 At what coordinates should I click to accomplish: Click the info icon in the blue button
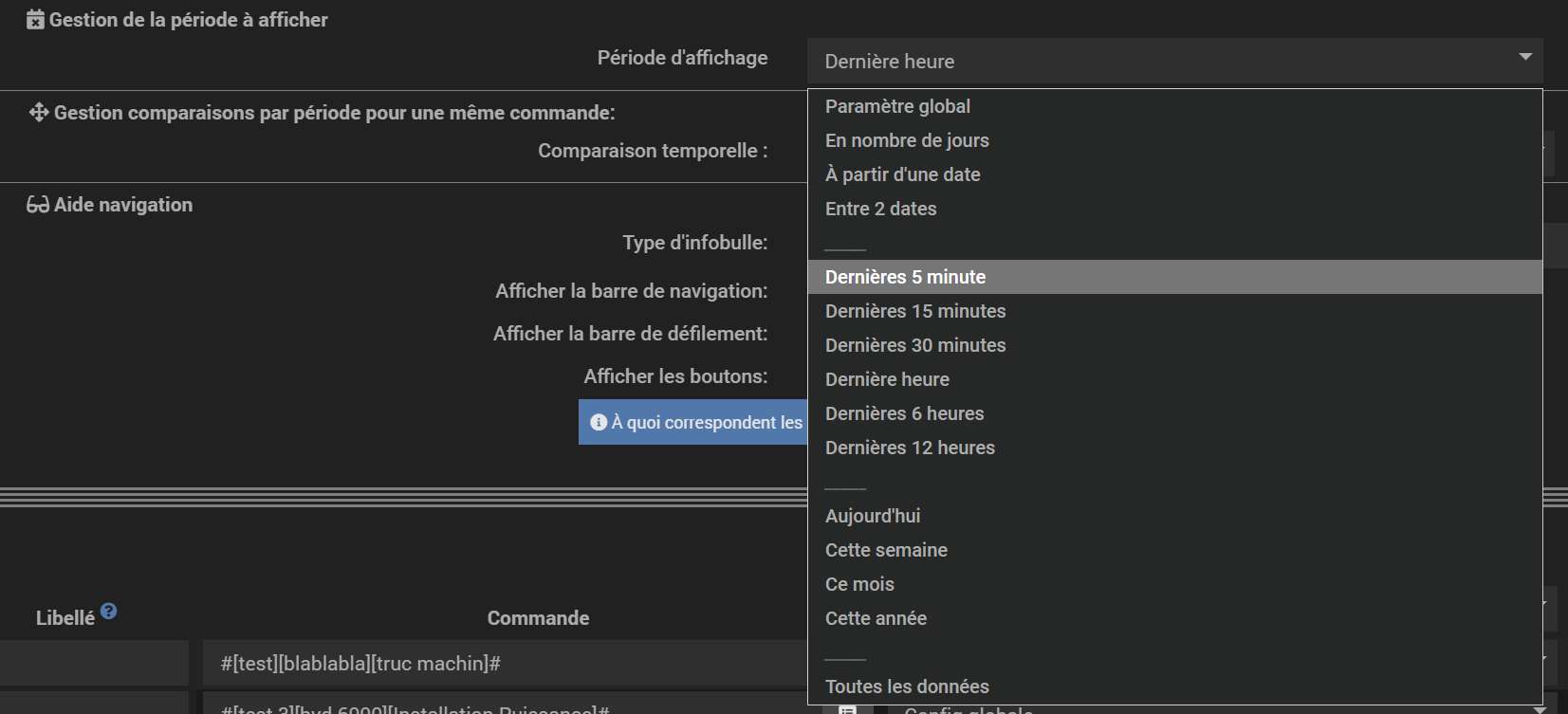click(599, 422)
